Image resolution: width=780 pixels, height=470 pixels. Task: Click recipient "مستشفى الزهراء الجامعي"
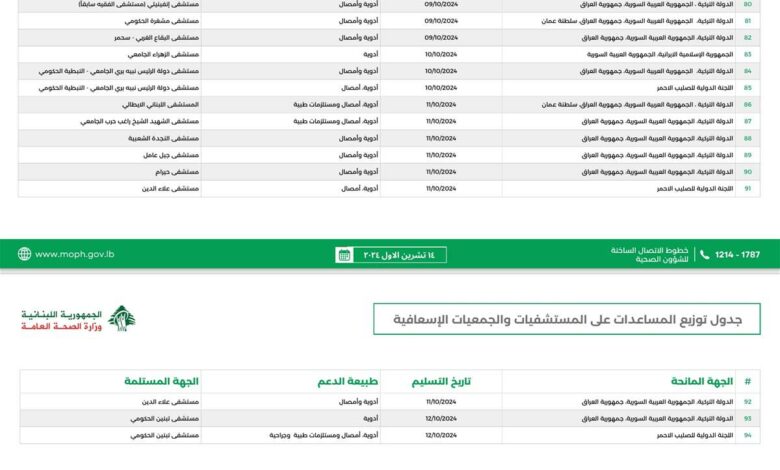point(163,54)
